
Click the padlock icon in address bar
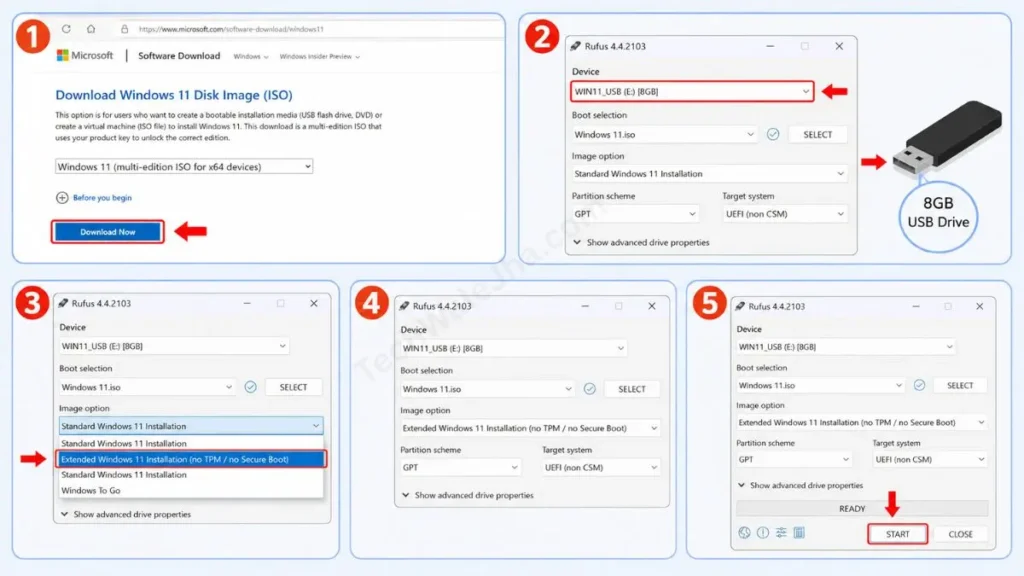click(x=124, y=29)
